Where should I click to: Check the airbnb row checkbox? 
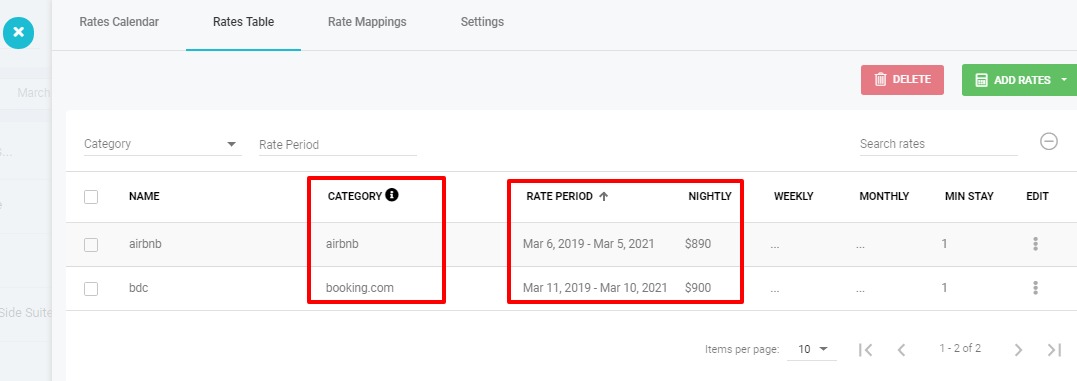pyautogui.click(x=91, y=244)
